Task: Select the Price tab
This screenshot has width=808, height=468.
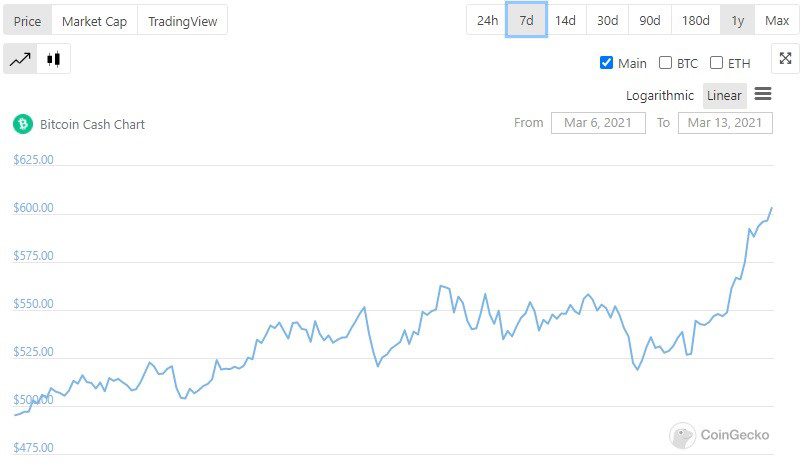Action: 27,21
